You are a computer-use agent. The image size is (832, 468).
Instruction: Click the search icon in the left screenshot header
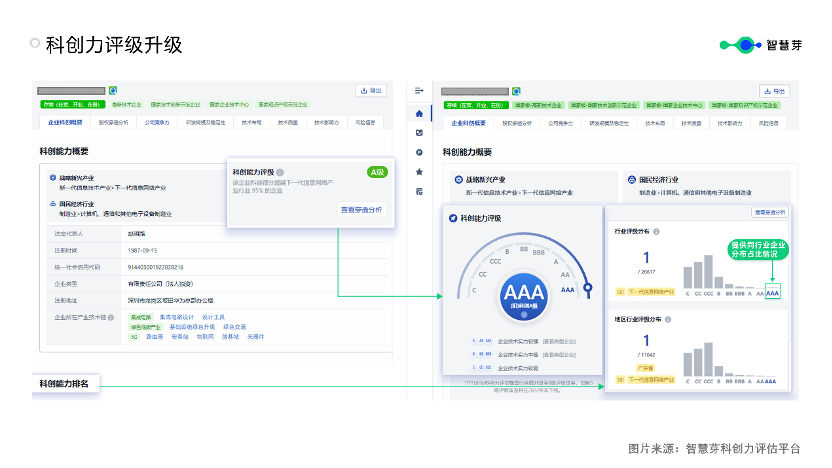(x=112, y=90)
